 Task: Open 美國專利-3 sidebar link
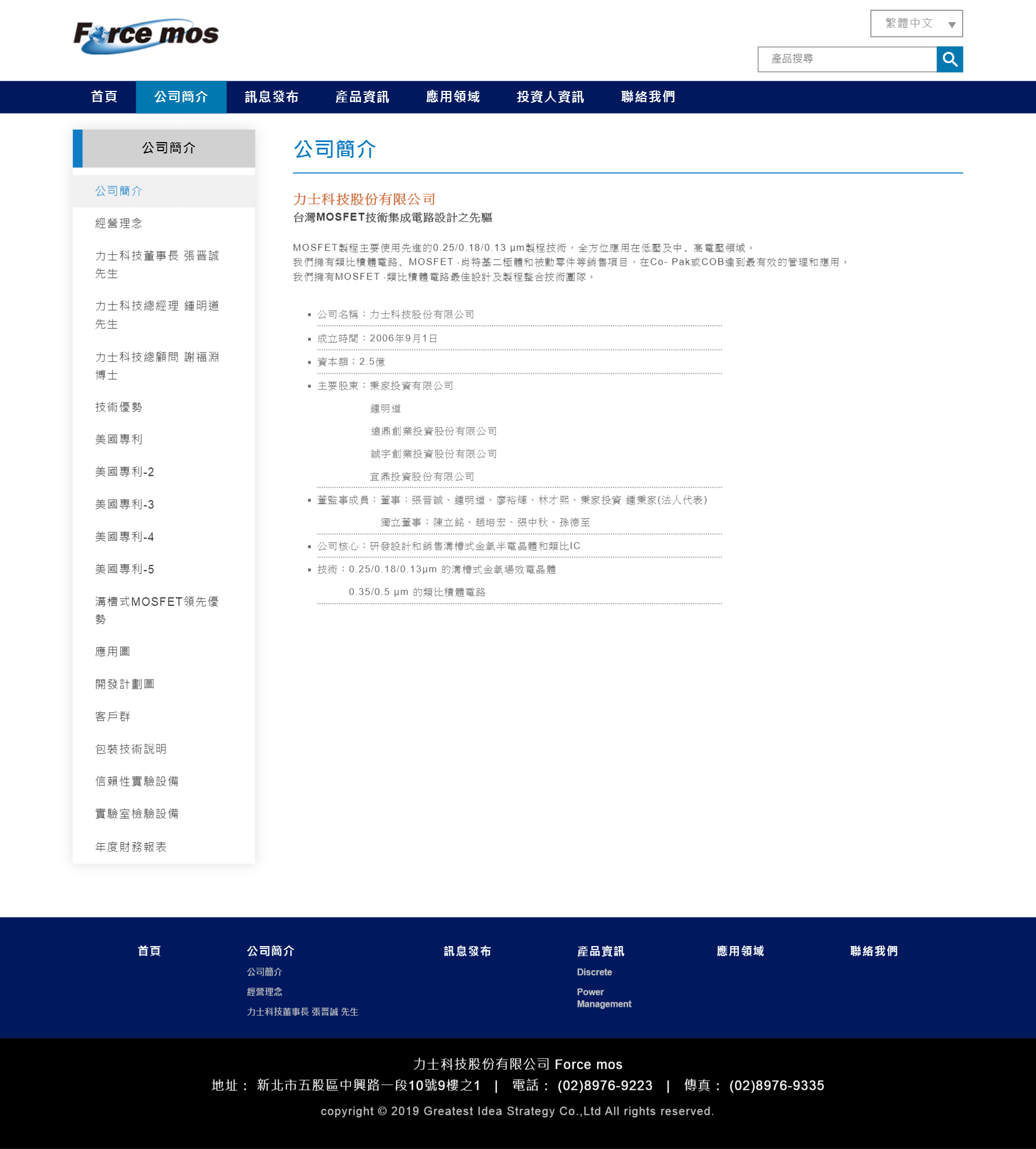coord(164,505)
